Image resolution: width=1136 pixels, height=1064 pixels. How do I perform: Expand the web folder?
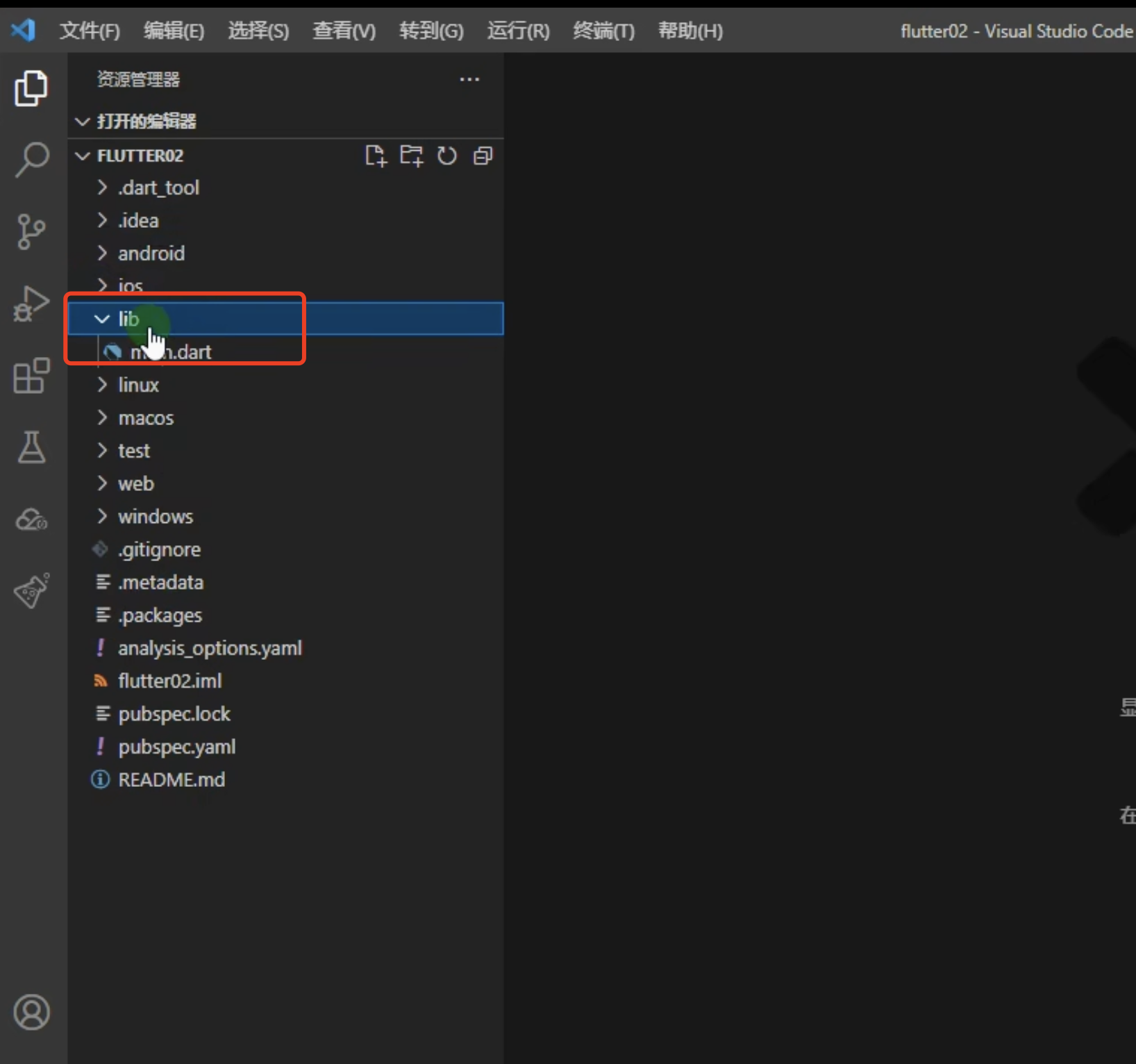click(285, 483)
